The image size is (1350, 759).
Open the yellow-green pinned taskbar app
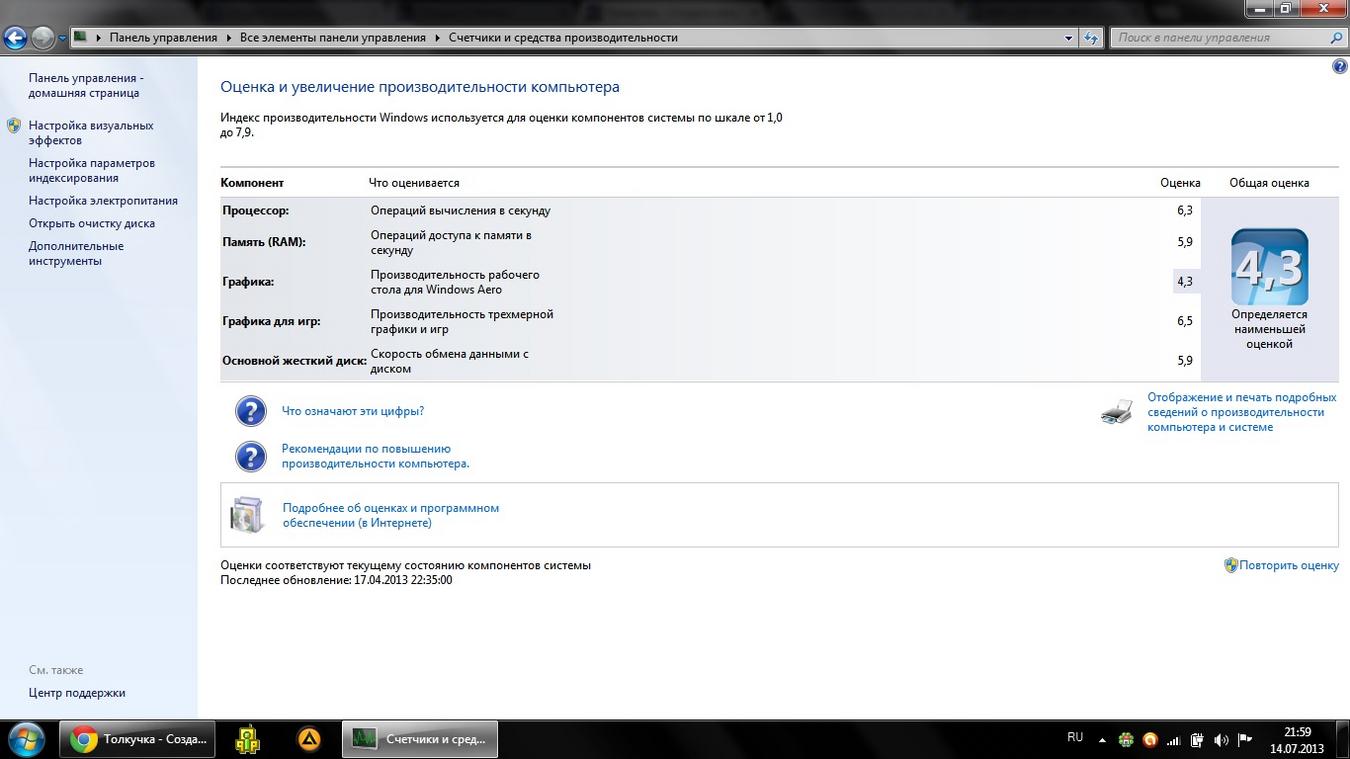click(x=248, y=740)
